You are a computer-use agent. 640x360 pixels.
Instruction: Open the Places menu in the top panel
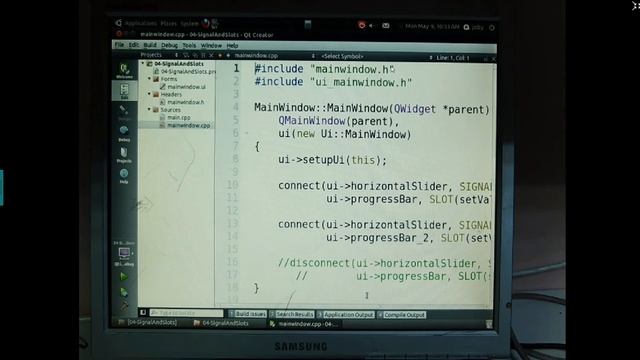pos(169,24)
